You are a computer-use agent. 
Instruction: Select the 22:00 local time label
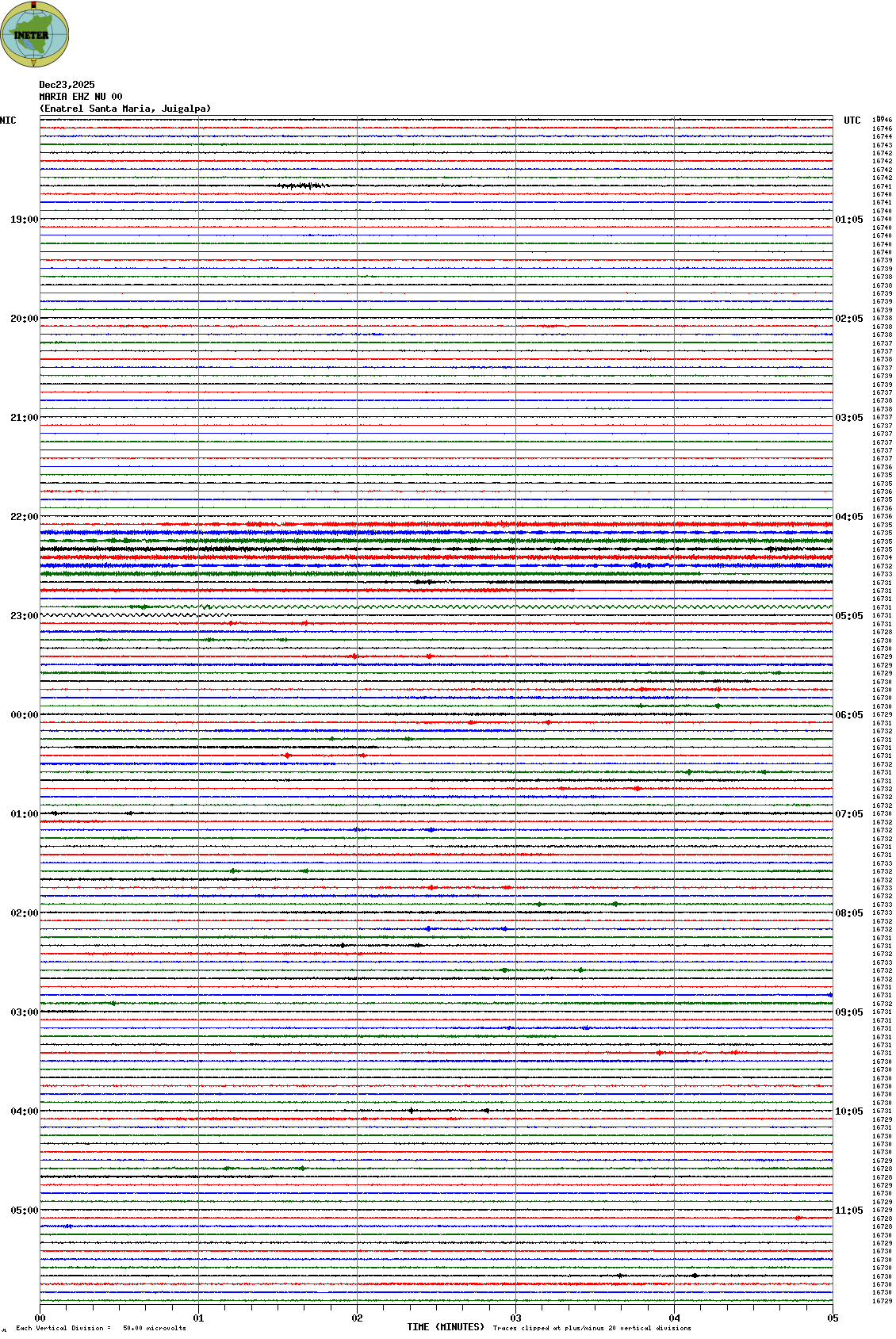pos(24,517)
